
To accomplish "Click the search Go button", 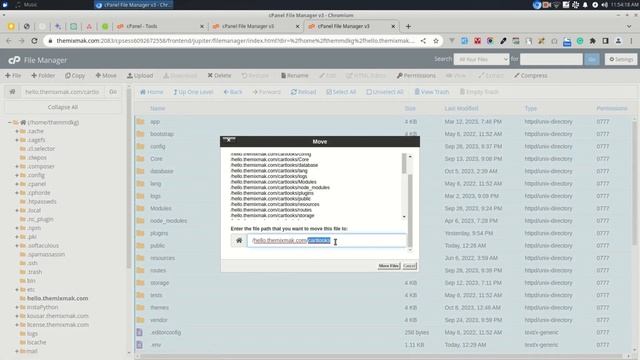I will coord(592,60).
